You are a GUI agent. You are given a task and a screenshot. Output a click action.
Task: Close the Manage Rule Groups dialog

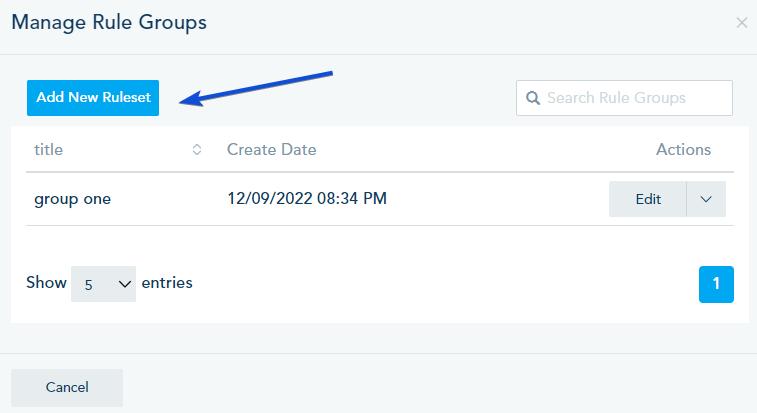(x=742, y=22)
